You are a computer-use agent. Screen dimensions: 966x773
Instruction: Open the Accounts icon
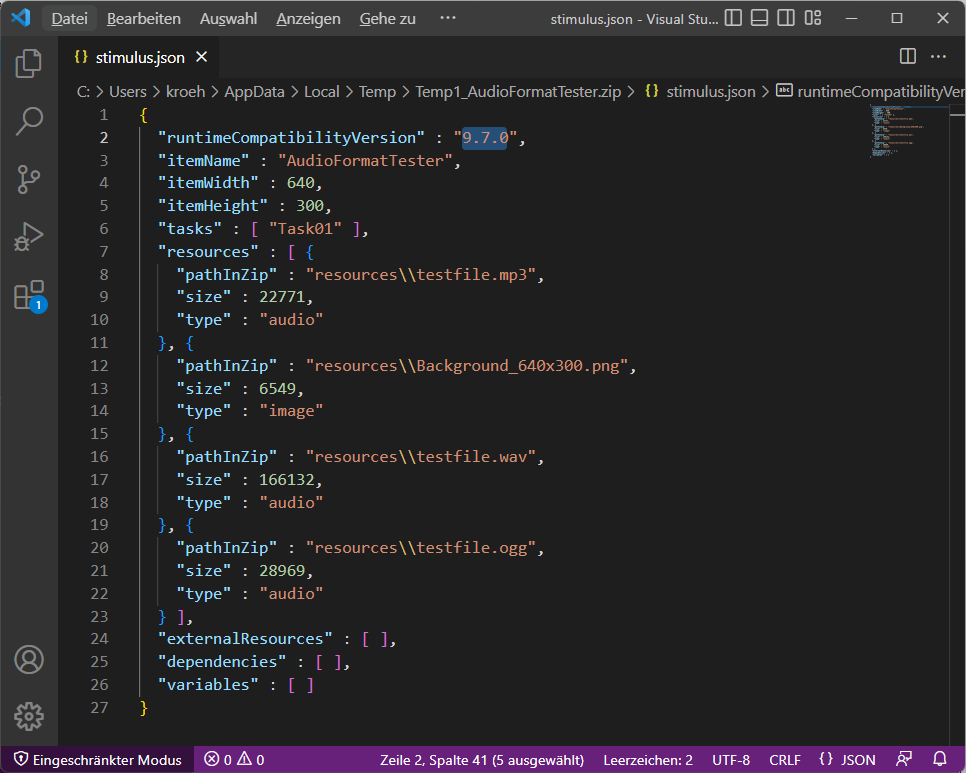coord(29,660)
